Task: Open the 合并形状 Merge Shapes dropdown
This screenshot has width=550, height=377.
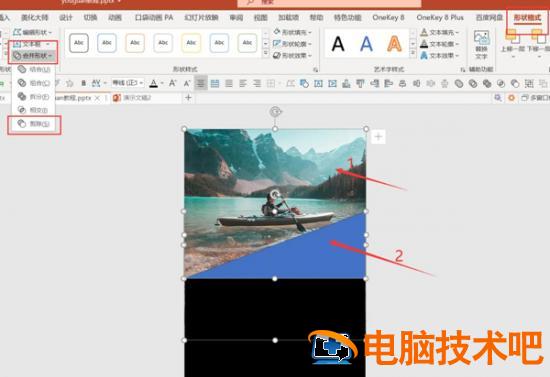Action: 33,56
